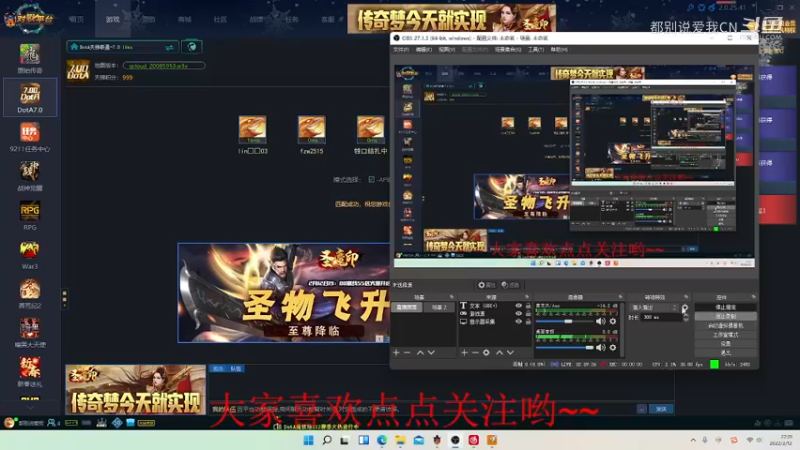Mute the first audio mixer channel speaker
800x450 pixels.
601,321
